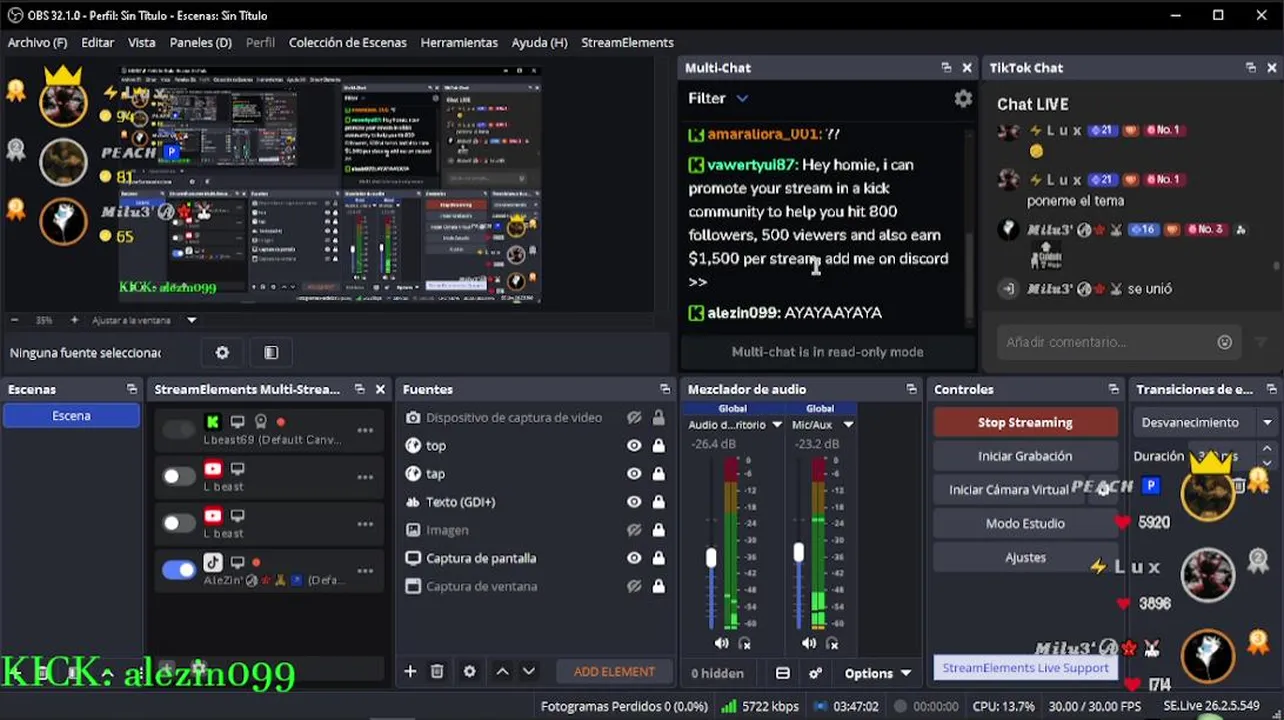Viewport: 1284px width, 720px height.
Task: Click Iniciar Cámara Virtual button
Action: tap(1008, 490)
